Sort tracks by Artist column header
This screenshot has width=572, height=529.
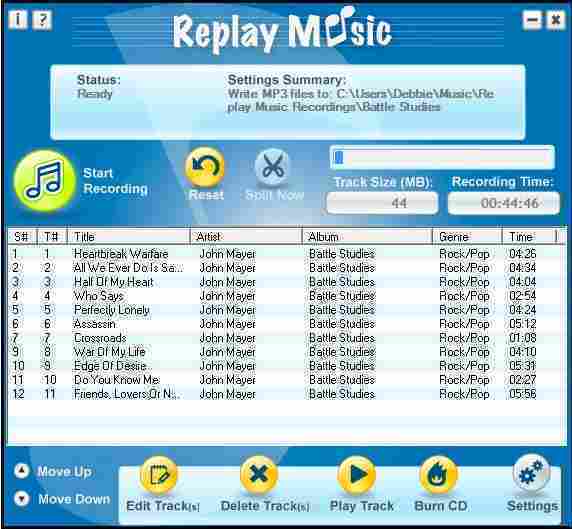click(246, 237)
